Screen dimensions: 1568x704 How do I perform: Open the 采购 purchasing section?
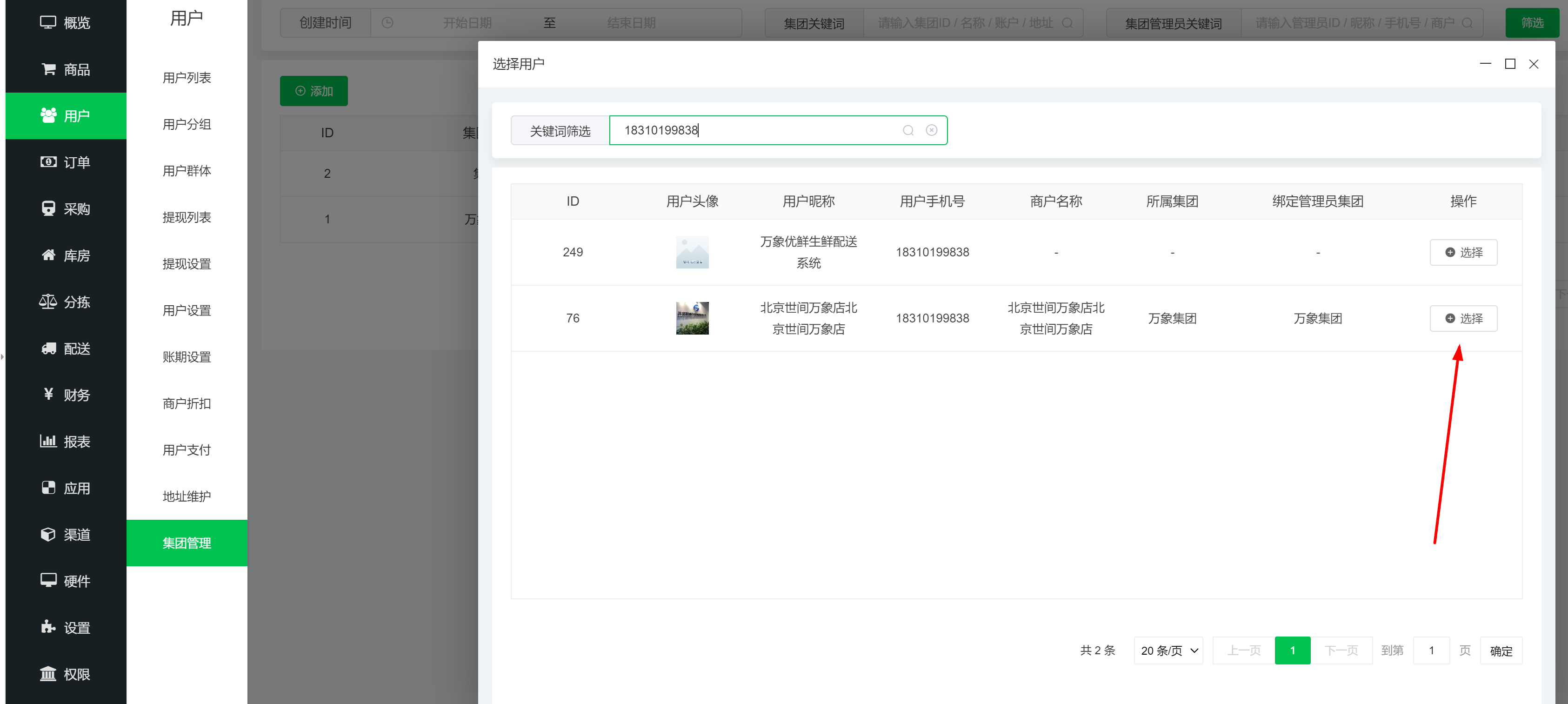65,209
